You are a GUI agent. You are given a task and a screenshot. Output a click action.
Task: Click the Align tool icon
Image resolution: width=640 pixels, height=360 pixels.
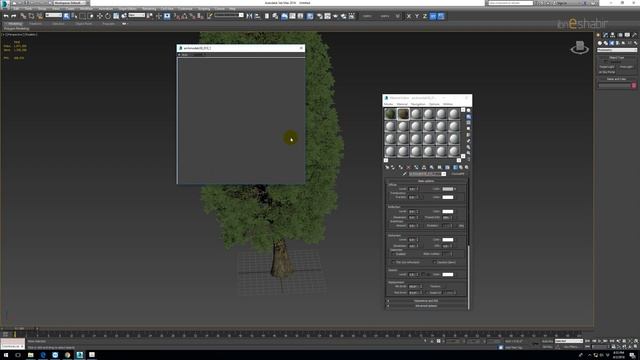click(x=258, y=16)
